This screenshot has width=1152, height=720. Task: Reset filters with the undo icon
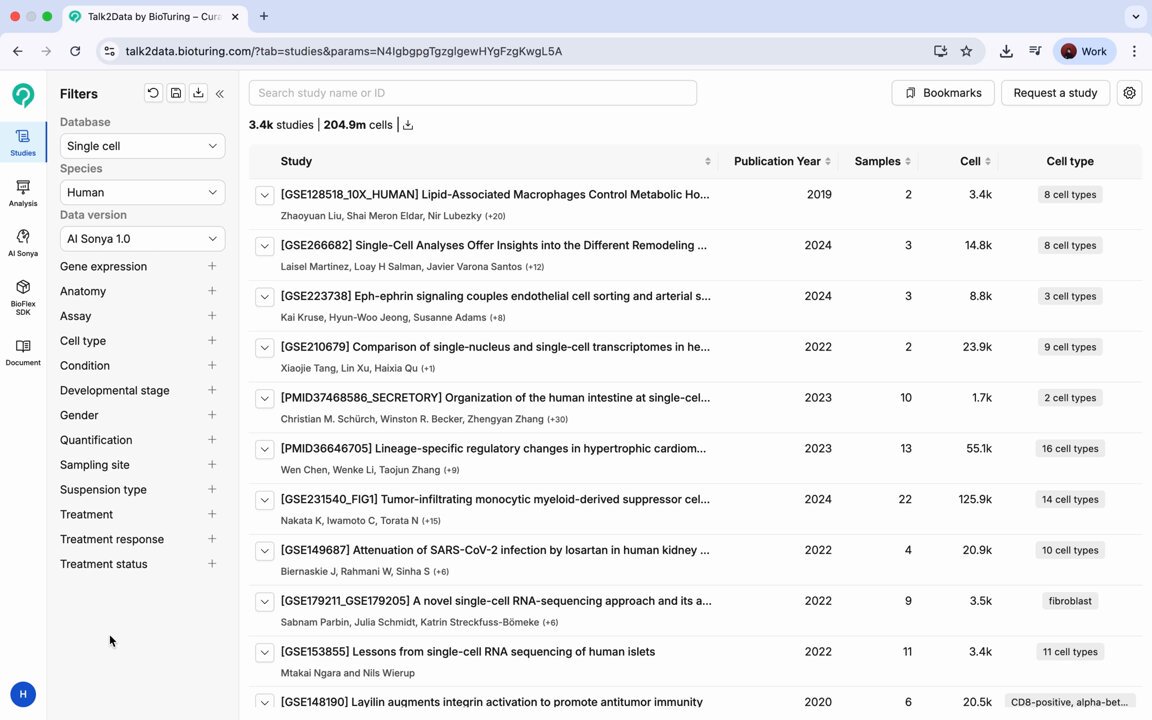point(153,93)
